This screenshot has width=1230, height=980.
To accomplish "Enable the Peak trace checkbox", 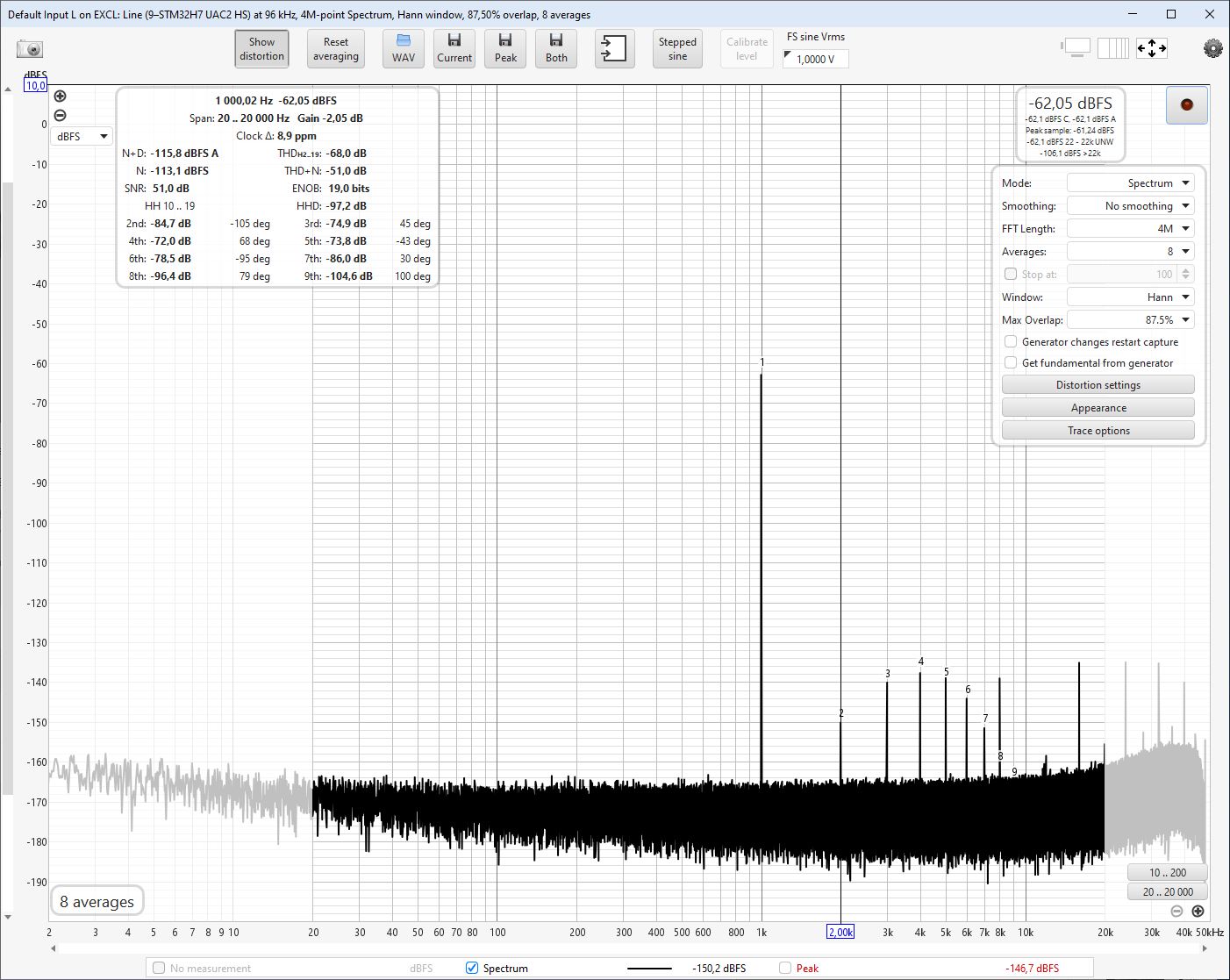I will 785,968.
